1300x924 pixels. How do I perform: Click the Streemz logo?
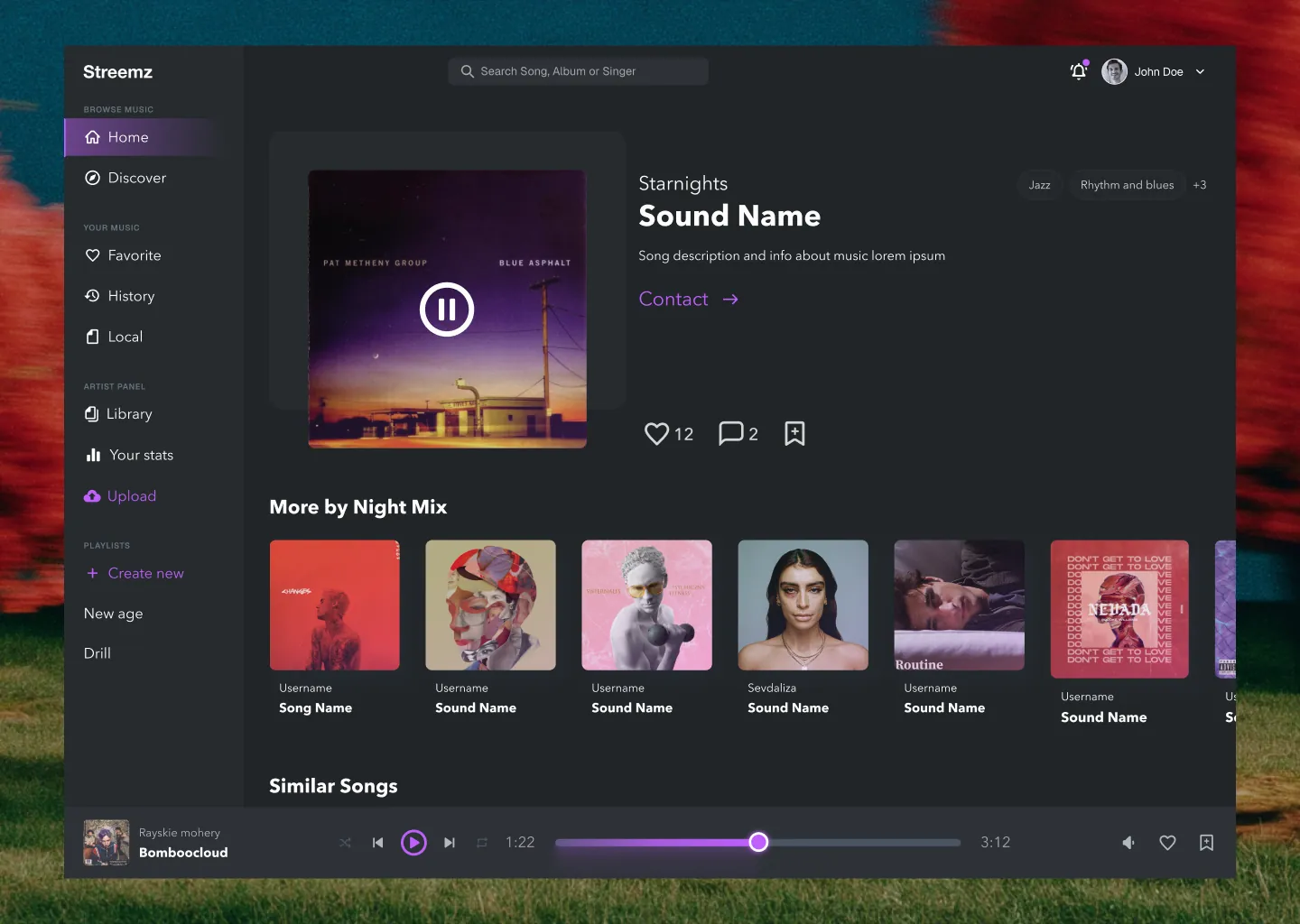point(118,72)
